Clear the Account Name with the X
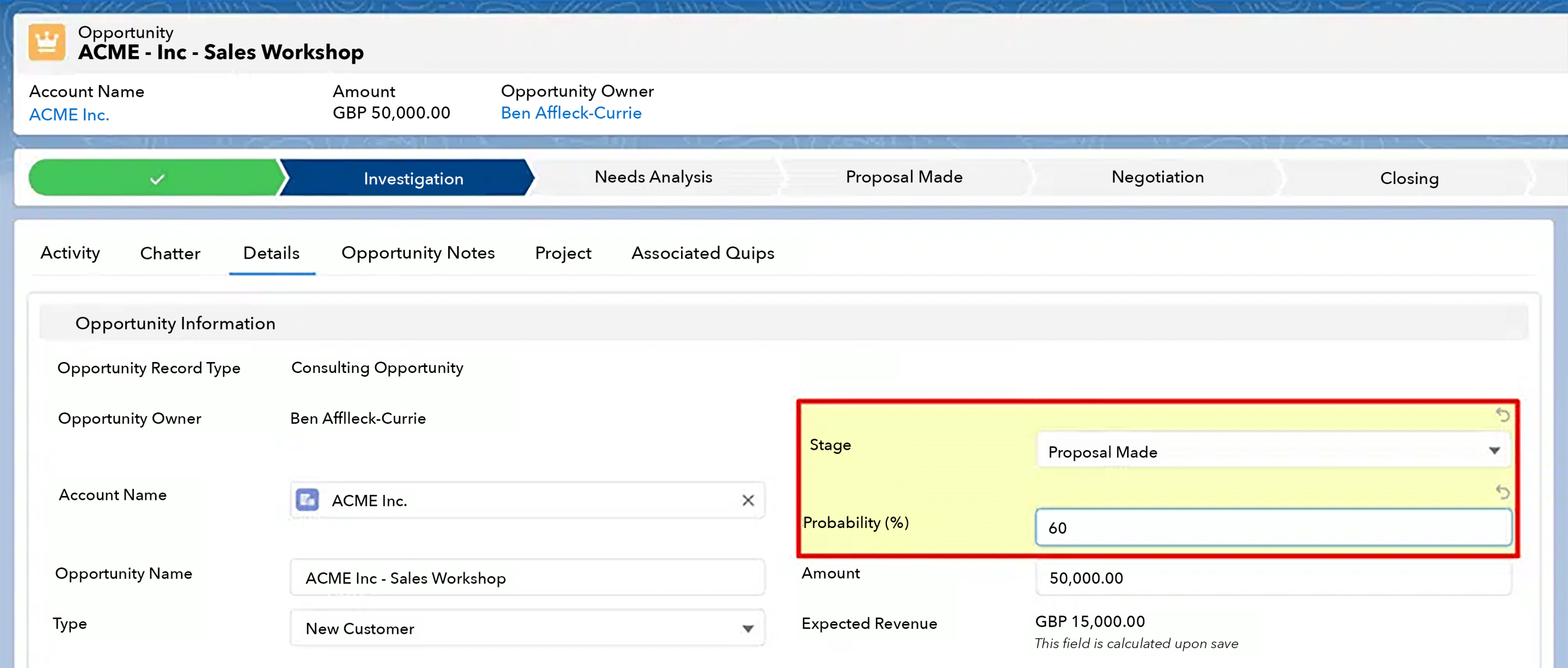This screenshot has width=1568, height=668. pos(748,500)
